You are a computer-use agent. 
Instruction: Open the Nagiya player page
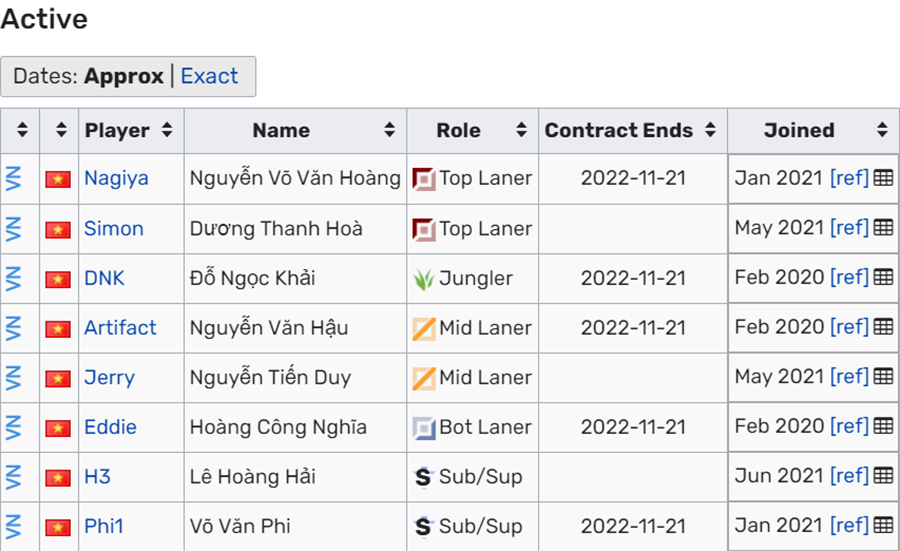point(117,179)
